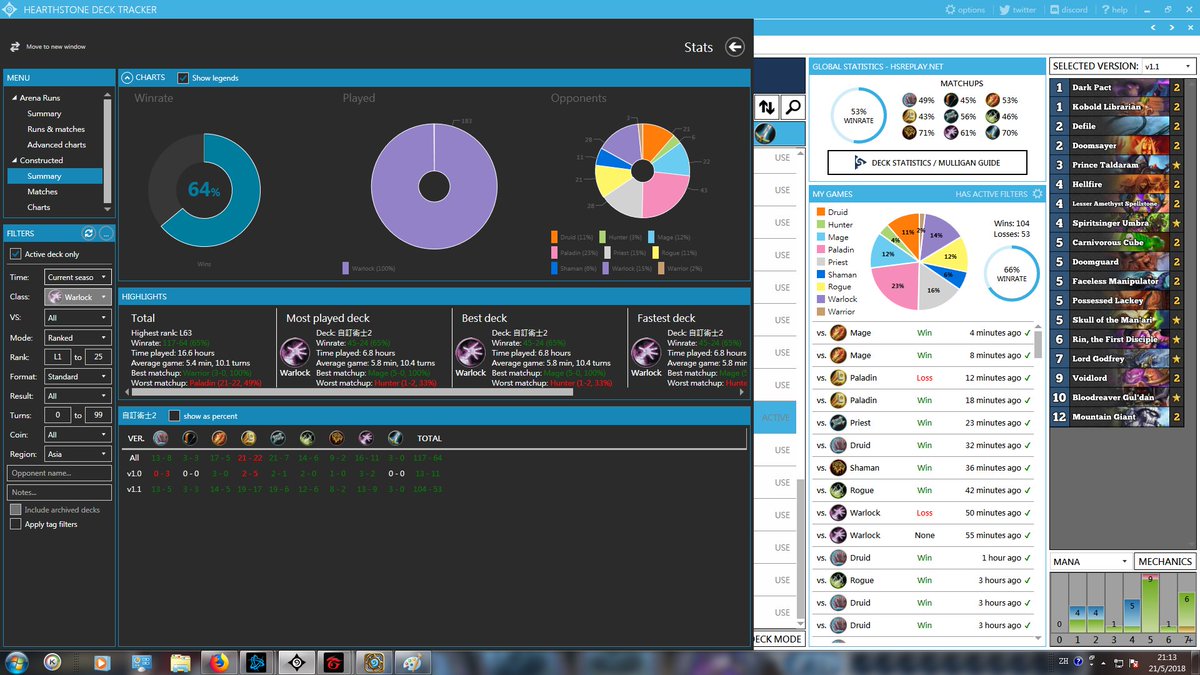Click the settings gear beside Has Active Filters
Image resolution: width=1200 pixels, height=675 pixels.
1038,194
